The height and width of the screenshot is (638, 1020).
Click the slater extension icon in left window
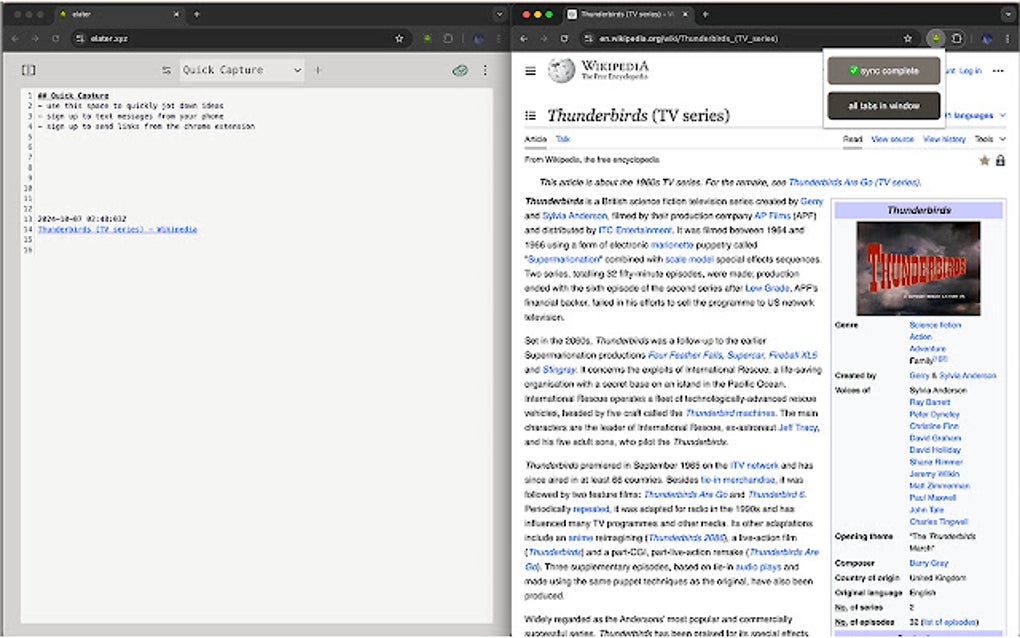coord(427,38)
